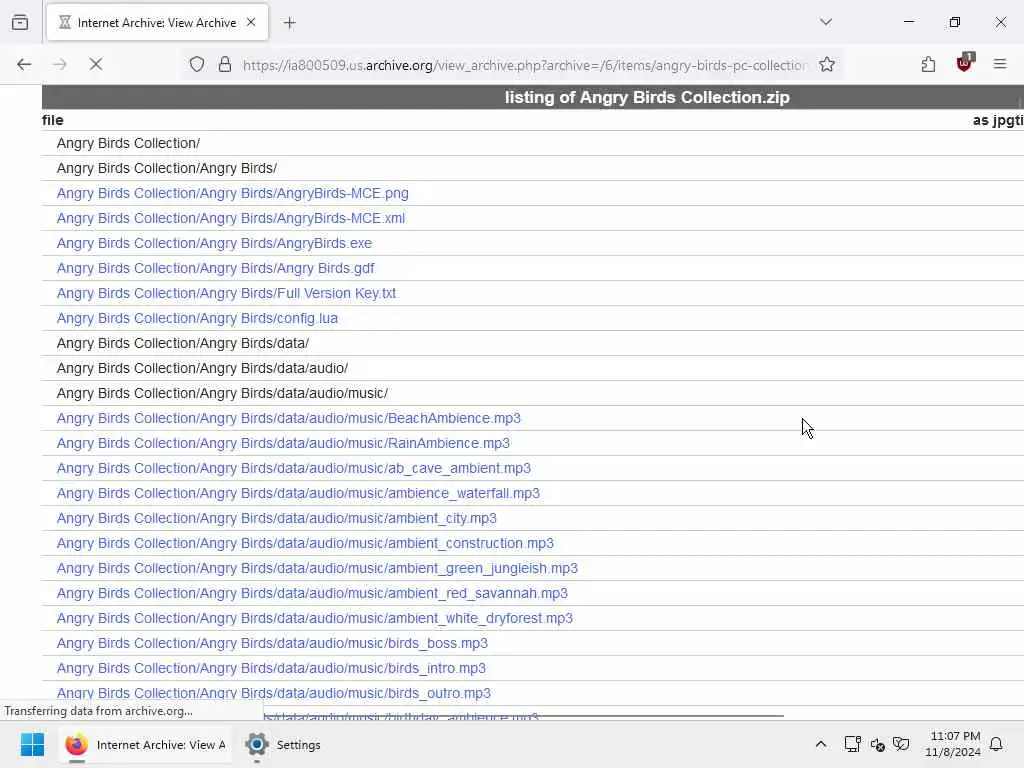
Task: Click the tray icon left of the clock
Action: pyautogui.click(x=901, y=744)
